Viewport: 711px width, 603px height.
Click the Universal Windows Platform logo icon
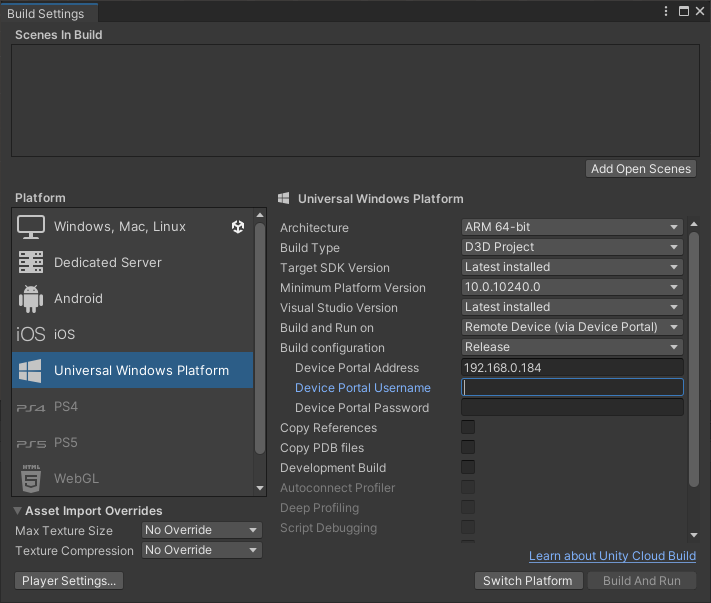point(31,370)
